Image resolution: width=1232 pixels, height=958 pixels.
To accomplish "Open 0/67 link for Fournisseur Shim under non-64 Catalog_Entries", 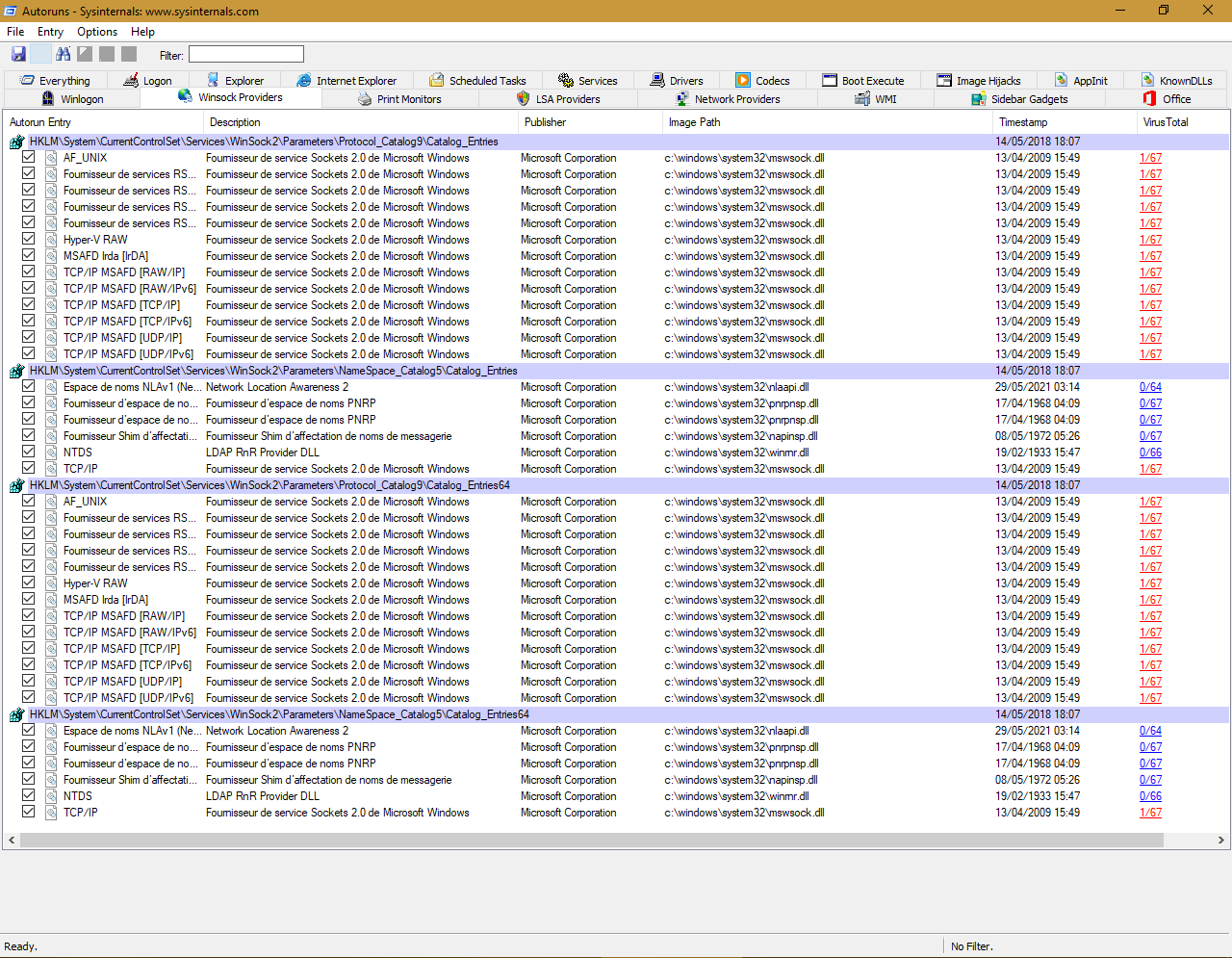I will point(1150,436).
